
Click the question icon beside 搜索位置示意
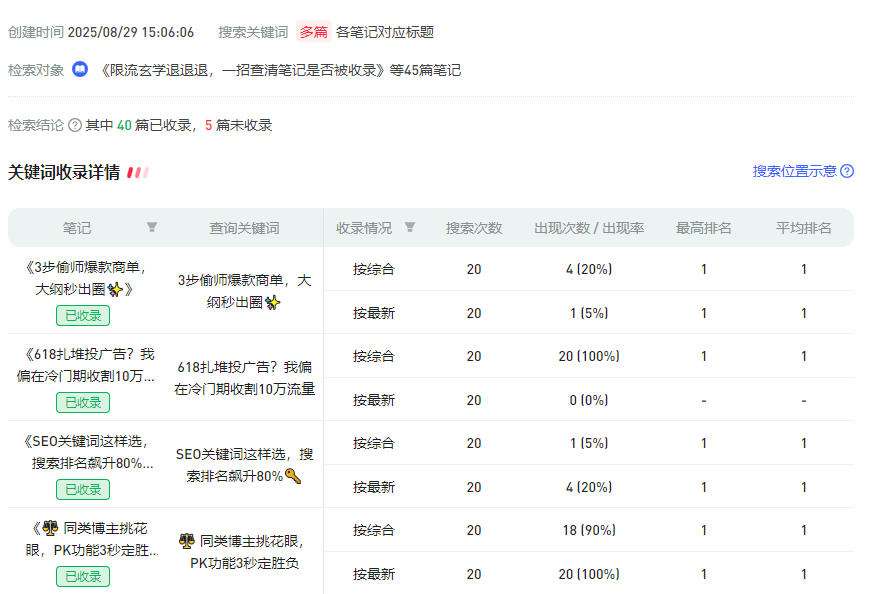click(847, 171)
